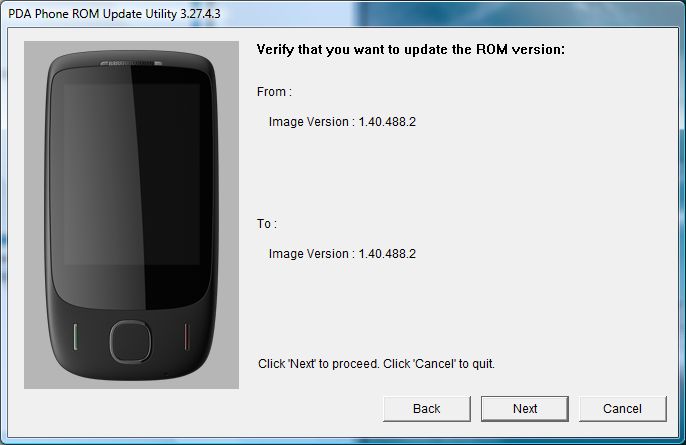Click the phone's lower bezel below navigation pad
This screenshot has width=686, height=445.
click(130, 371)
